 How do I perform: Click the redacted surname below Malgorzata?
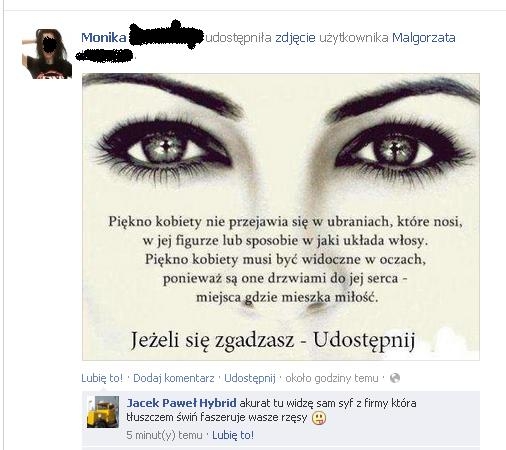coord(104,56)
